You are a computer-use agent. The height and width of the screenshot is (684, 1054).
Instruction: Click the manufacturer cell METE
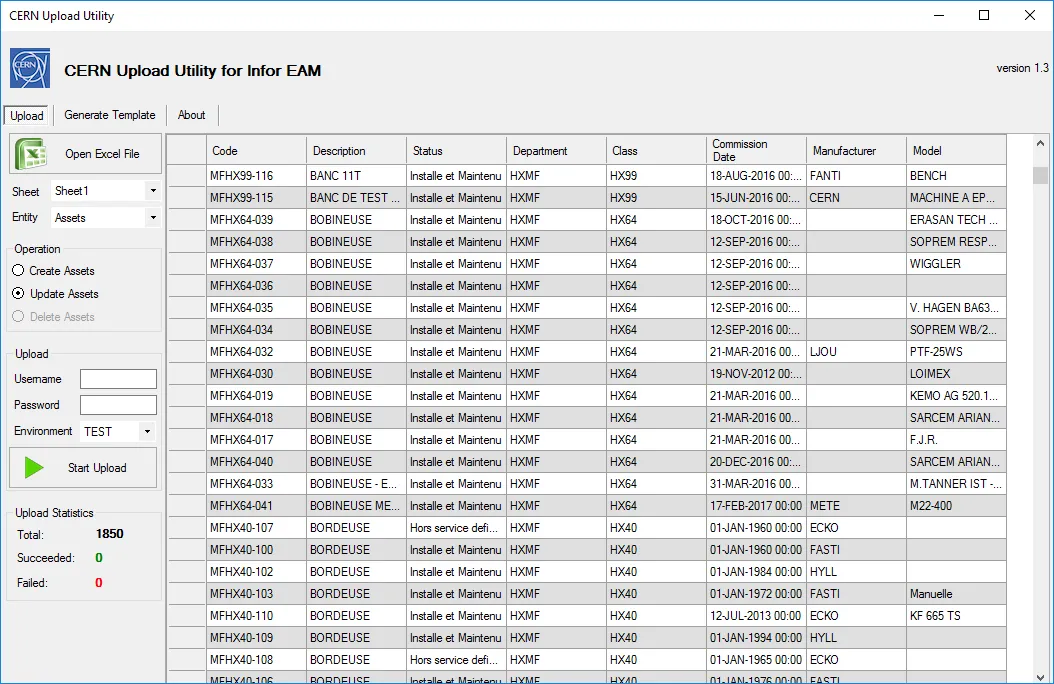[856, 505]
